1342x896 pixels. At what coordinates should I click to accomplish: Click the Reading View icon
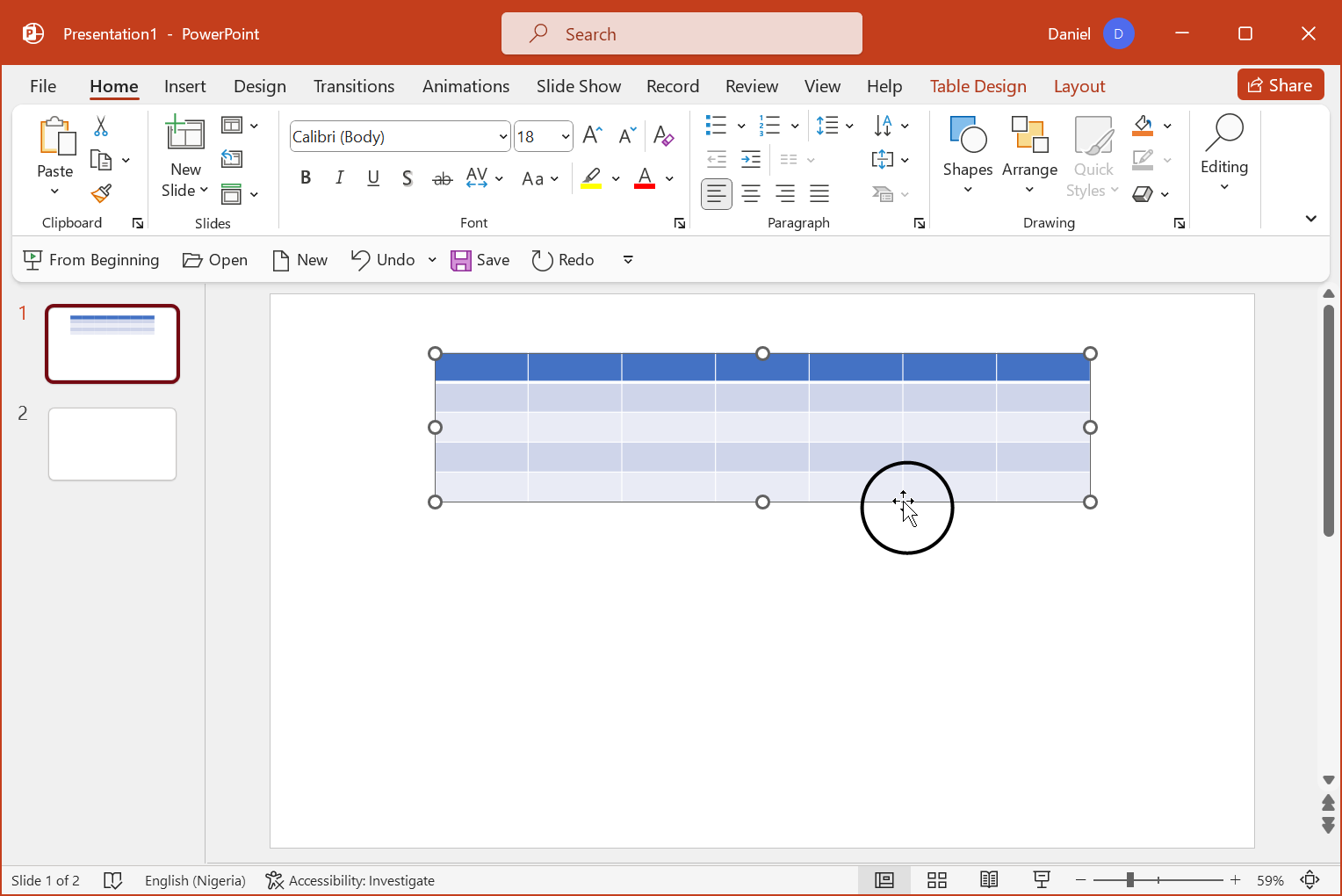(x=989, y=880)
